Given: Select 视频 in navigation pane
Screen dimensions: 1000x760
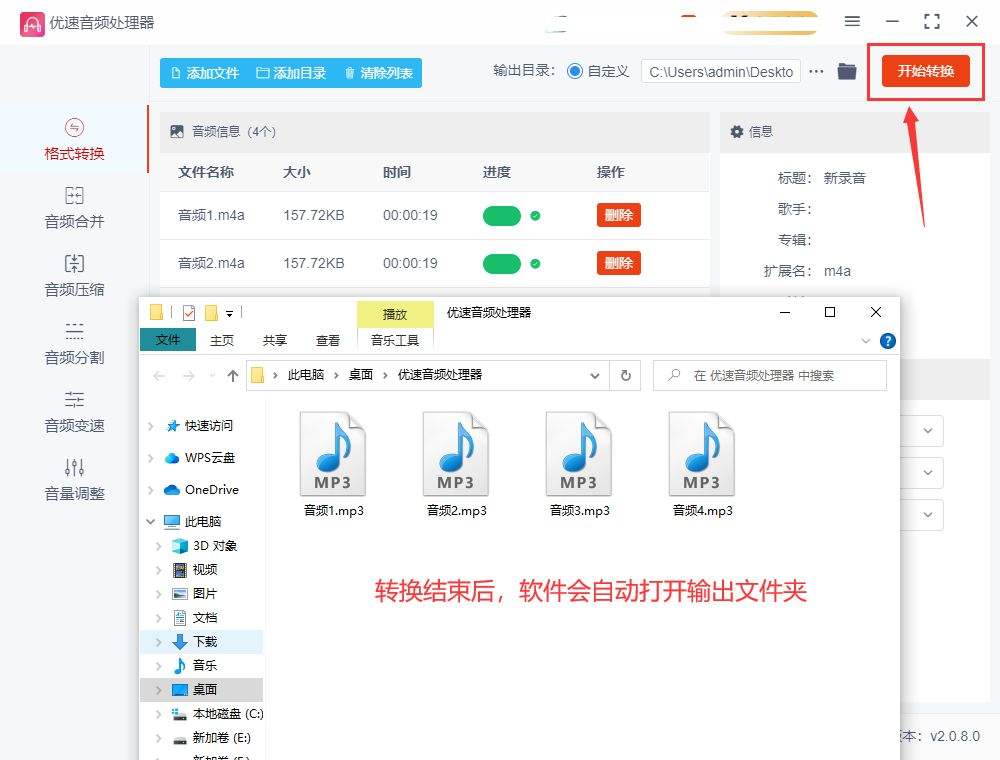Looking at the screenshot, I should pyautogui.click(x=205, y=569).
